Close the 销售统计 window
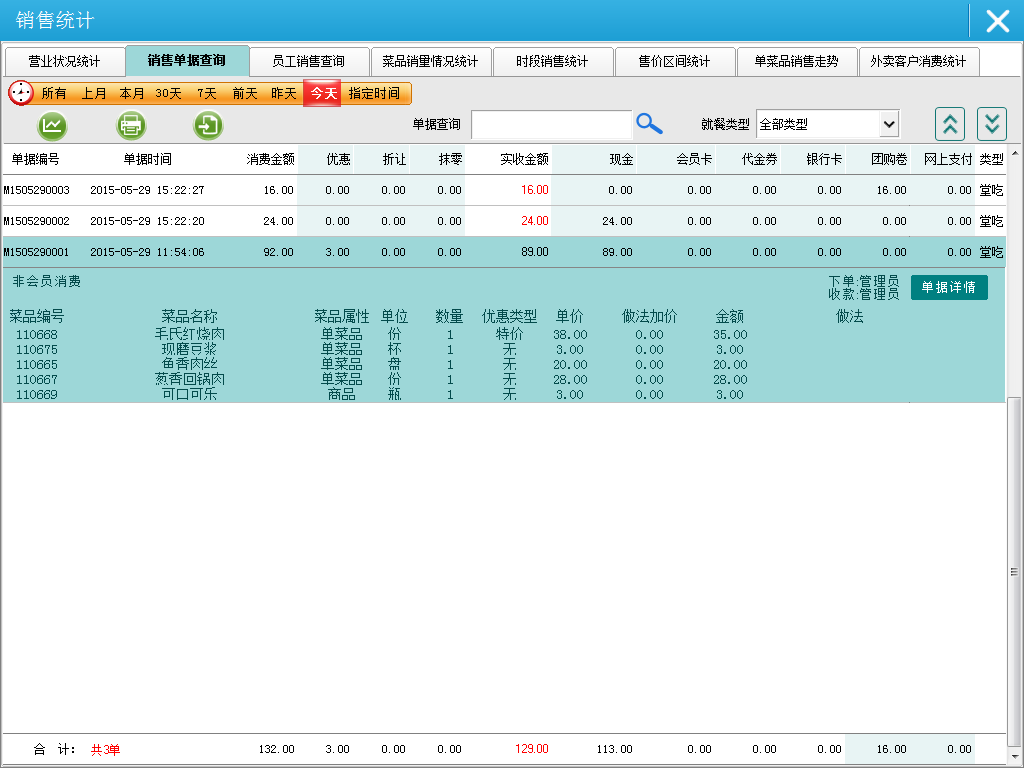This screenshot has width=1024, height=768. pyautogui.click(x=997, y=21)
